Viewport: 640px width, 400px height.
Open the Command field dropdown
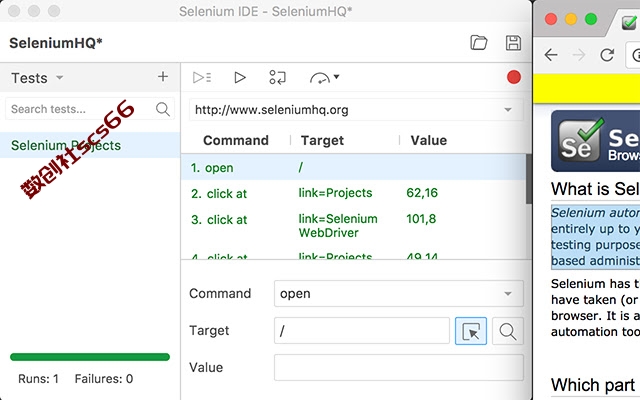(508, 293)
